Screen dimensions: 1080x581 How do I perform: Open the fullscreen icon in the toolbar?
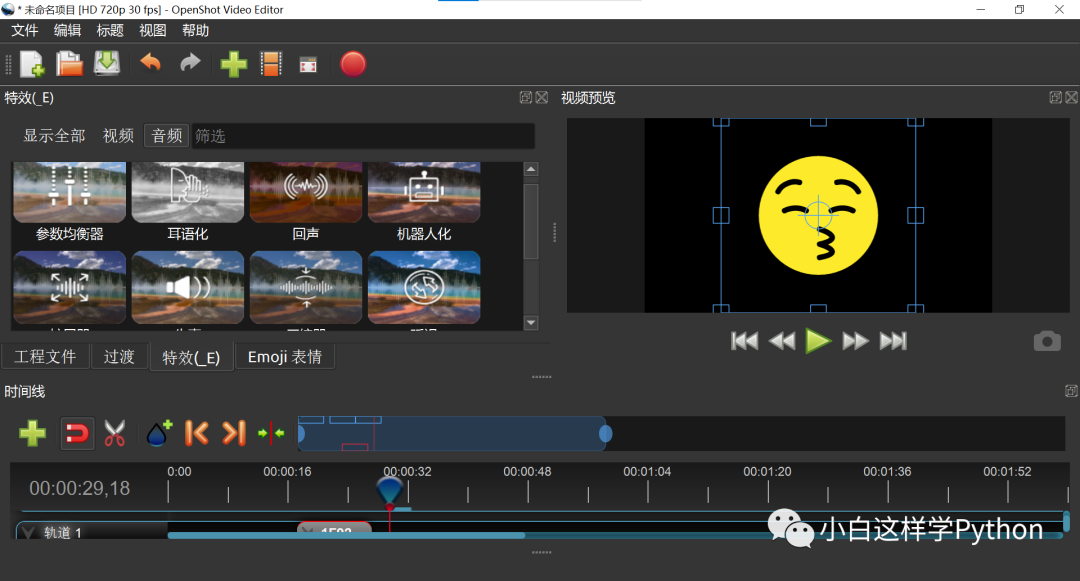[308, 65]
